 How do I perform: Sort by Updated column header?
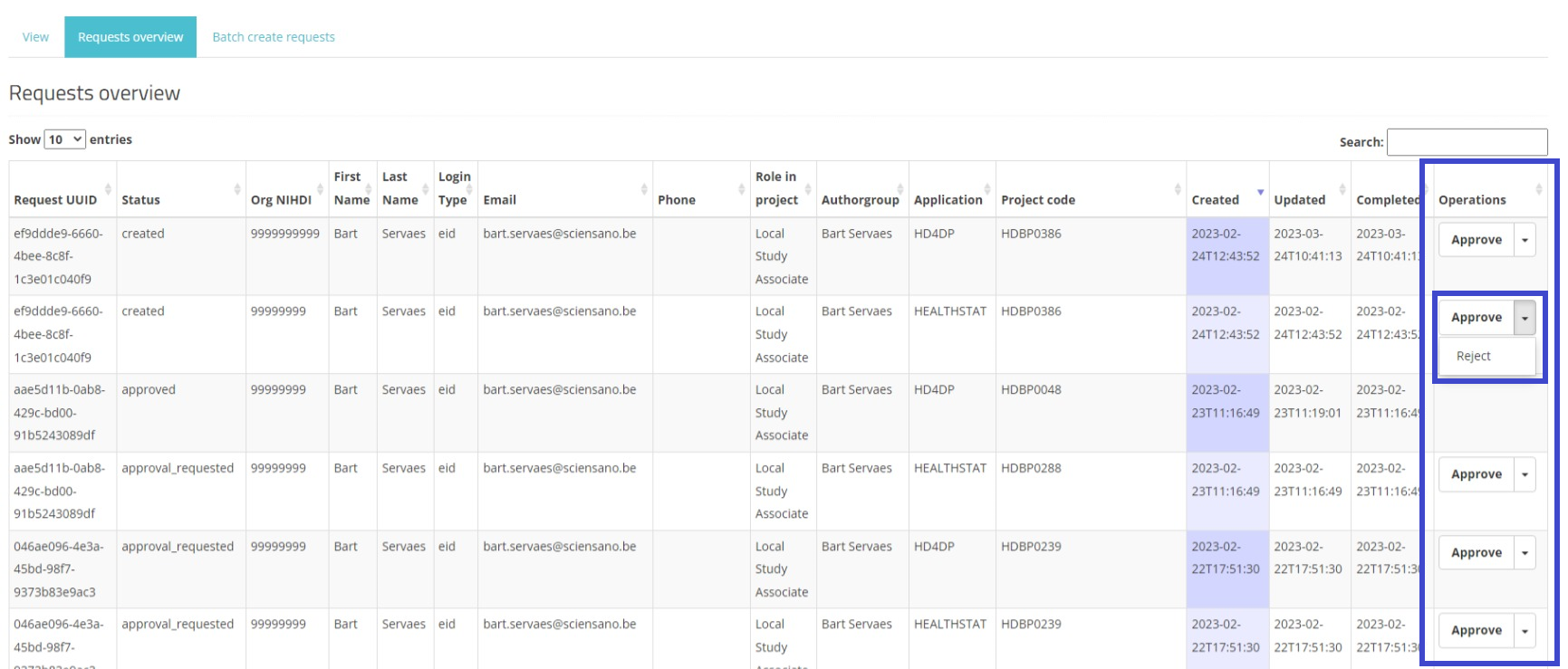click(1299, 199)
